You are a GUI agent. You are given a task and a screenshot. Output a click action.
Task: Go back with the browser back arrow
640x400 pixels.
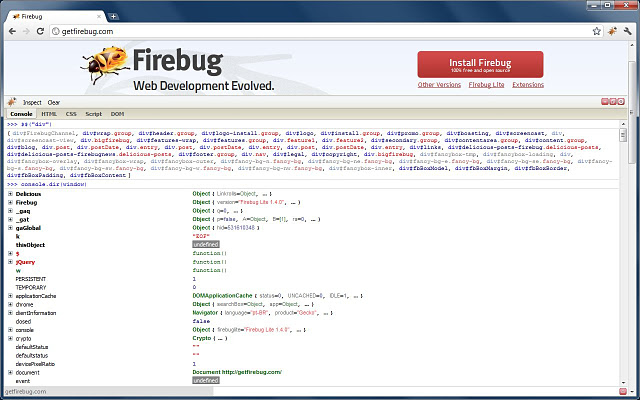pos(12,31)
